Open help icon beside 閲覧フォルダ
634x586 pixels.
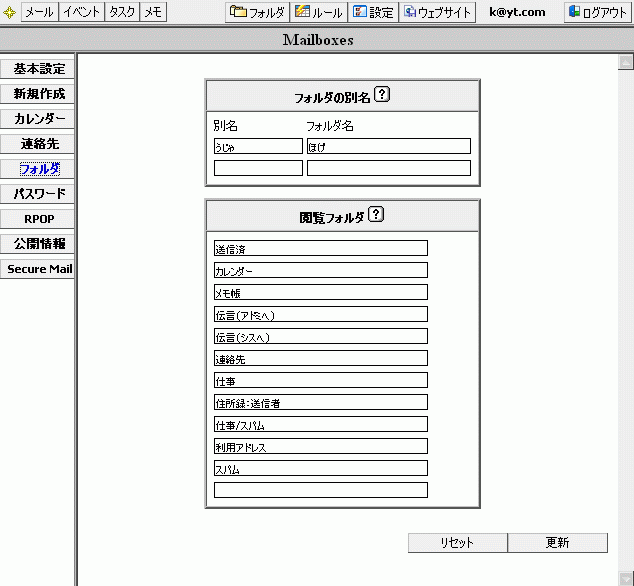coord(376,215)
